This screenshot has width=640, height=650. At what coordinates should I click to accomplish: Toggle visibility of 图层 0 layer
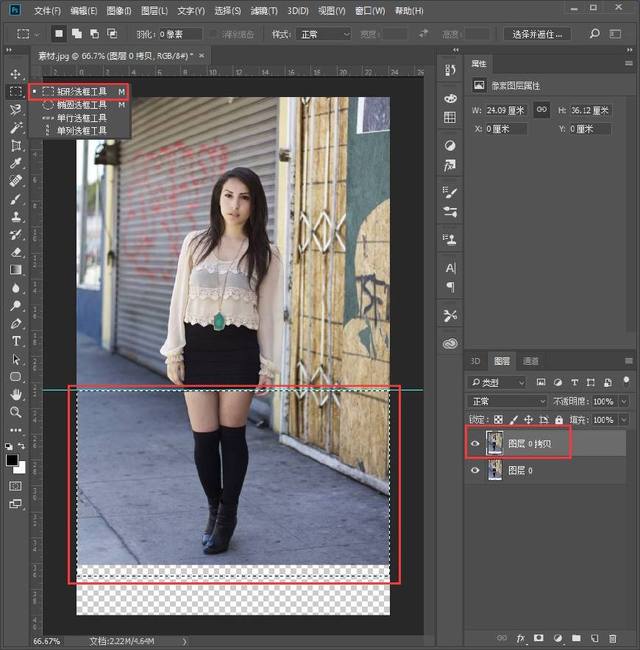(476, 471)
